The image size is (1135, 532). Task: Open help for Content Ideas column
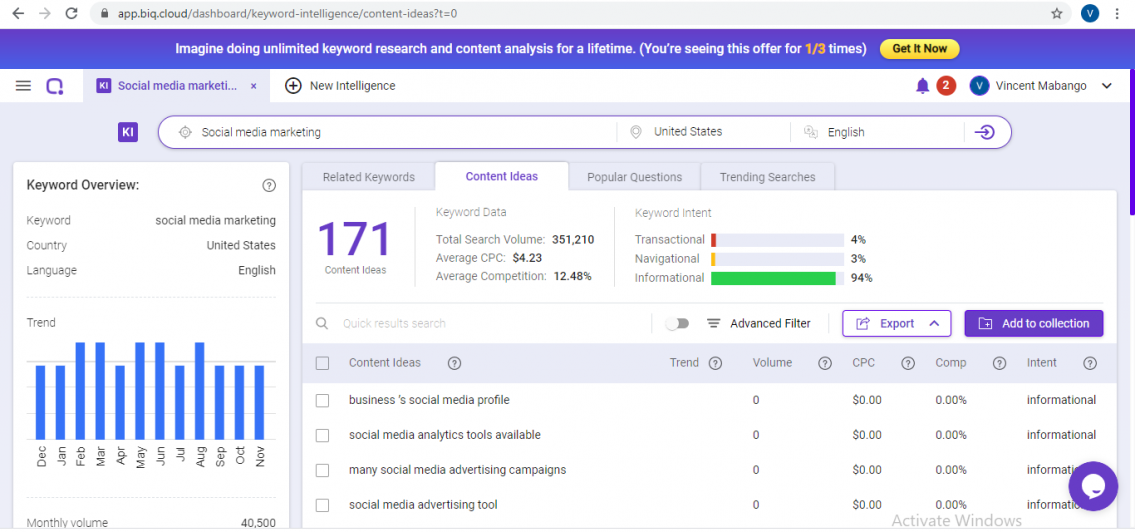(x=455, y=363)
